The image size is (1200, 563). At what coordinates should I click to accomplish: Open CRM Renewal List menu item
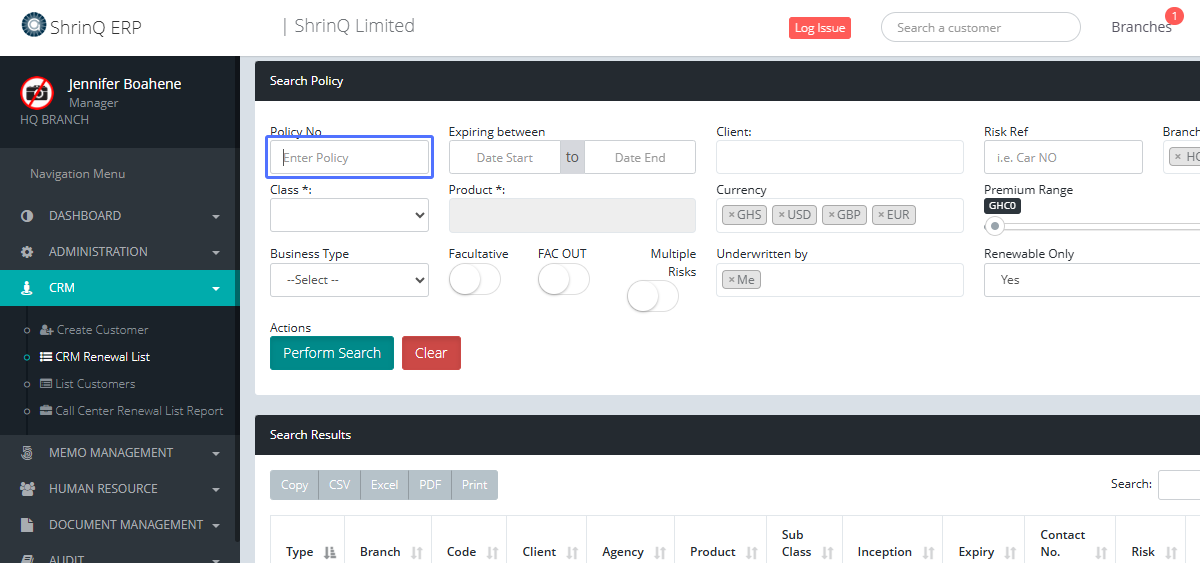[x=102, y=357]
